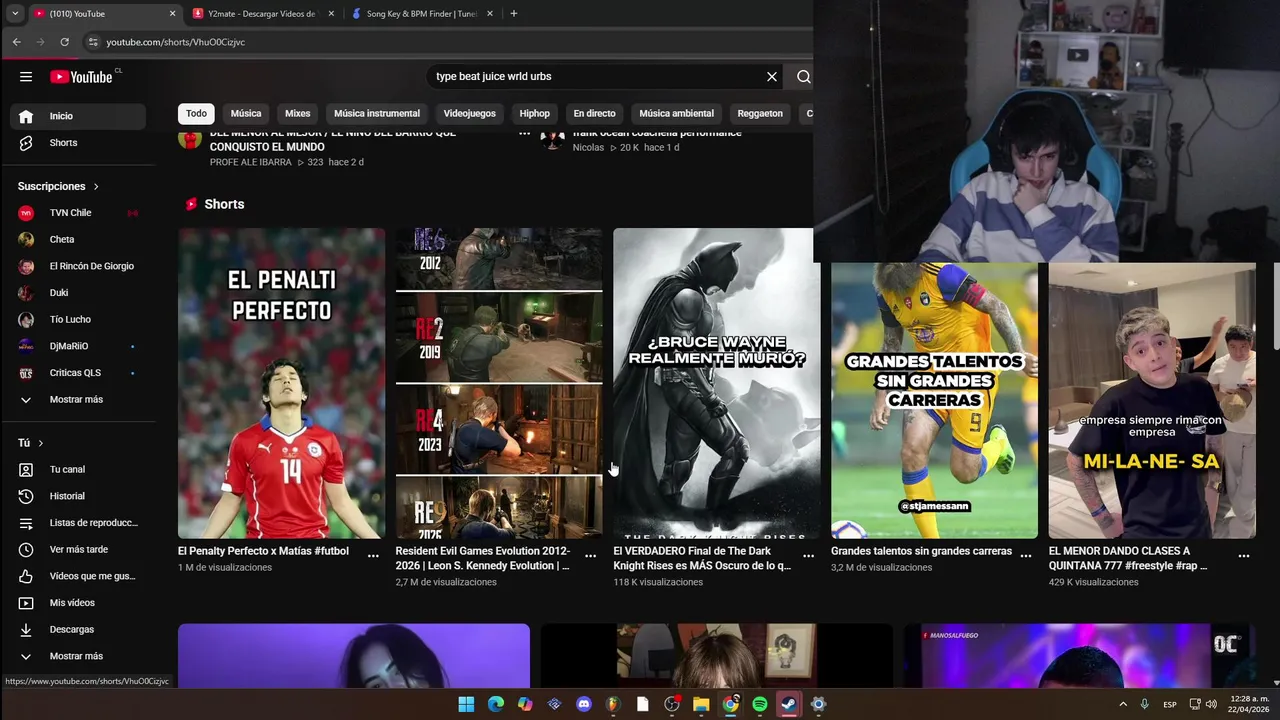This screenshot has width=1280, height=720.
Task: Play the Resident Evil Games Evolution short
Action: (499, 383)
